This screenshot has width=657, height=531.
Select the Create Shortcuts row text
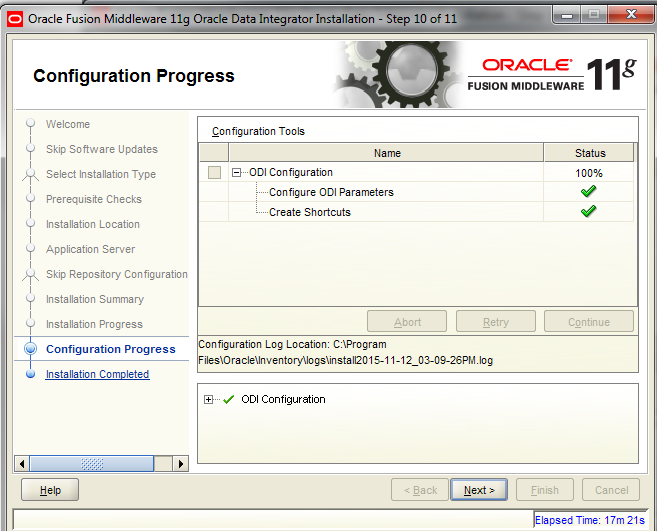[x=310, y=212]
